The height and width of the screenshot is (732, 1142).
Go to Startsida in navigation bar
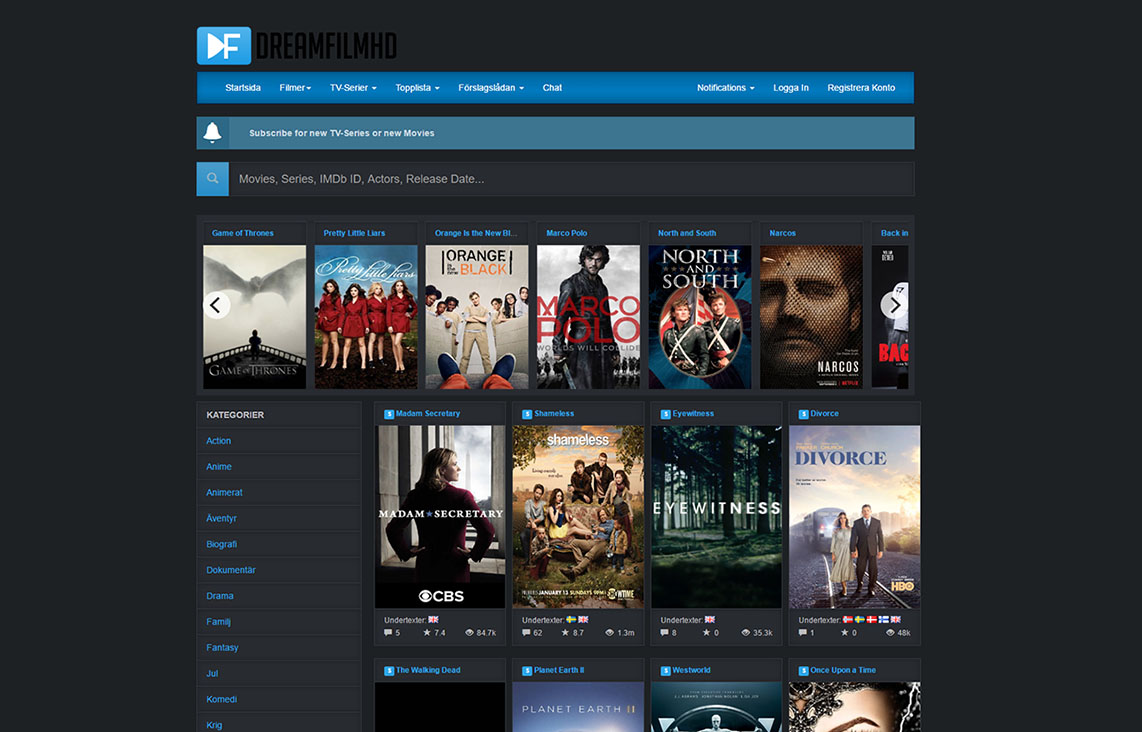click(x=243, y=87)
